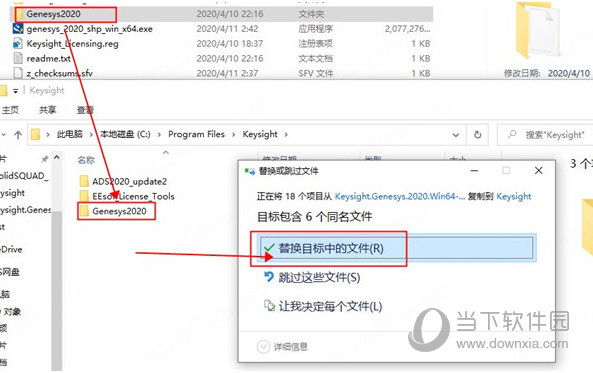Click the ADS2020_update2 folder icon
The width and height of the screenshot is (593, 373).
pos(84,182)
